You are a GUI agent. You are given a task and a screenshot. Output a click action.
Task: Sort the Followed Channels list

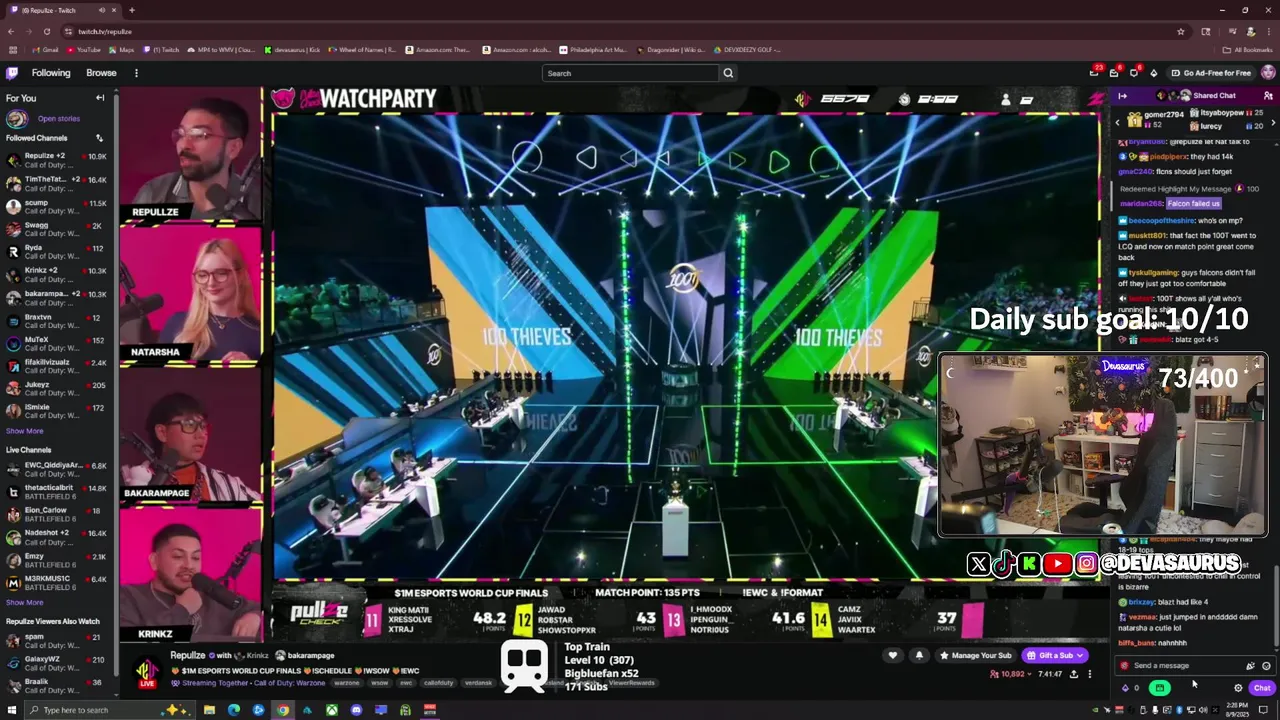coord(99,138)
